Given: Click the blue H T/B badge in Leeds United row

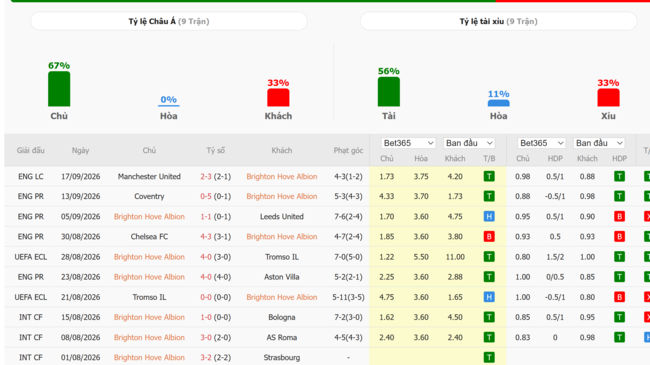Looking at the screenshot, I should pos(489,217).
